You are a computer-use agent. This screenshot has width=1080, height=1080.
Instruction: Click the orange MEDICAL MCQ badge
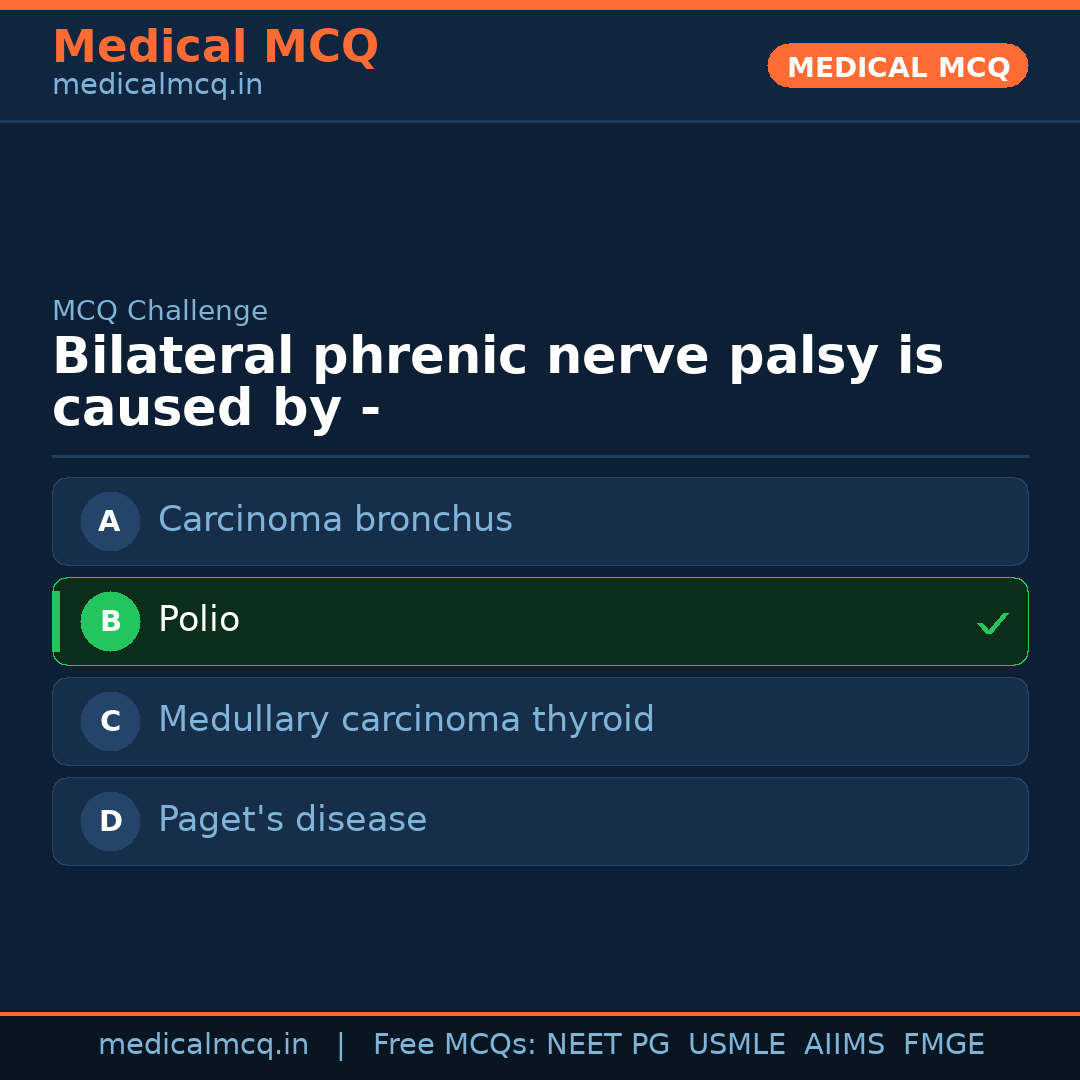[898, 67]
